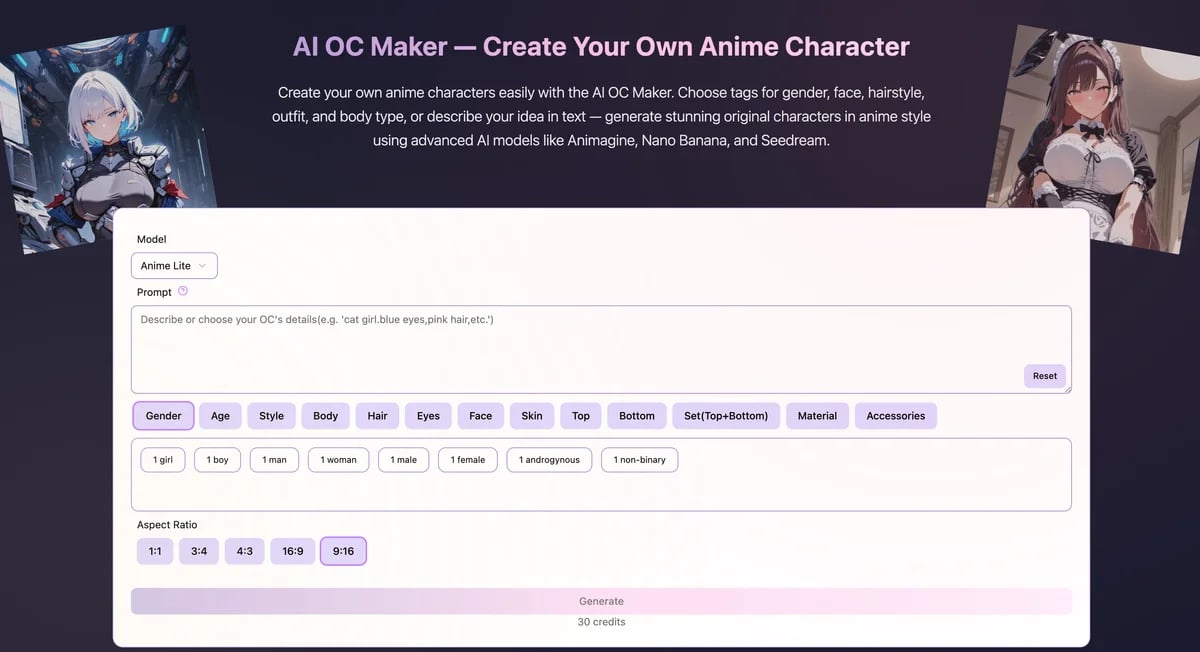The width and height of the screenshot is (1200, 652).
Task: Switch to the Material tag category
Action: (x=817, y=415)
